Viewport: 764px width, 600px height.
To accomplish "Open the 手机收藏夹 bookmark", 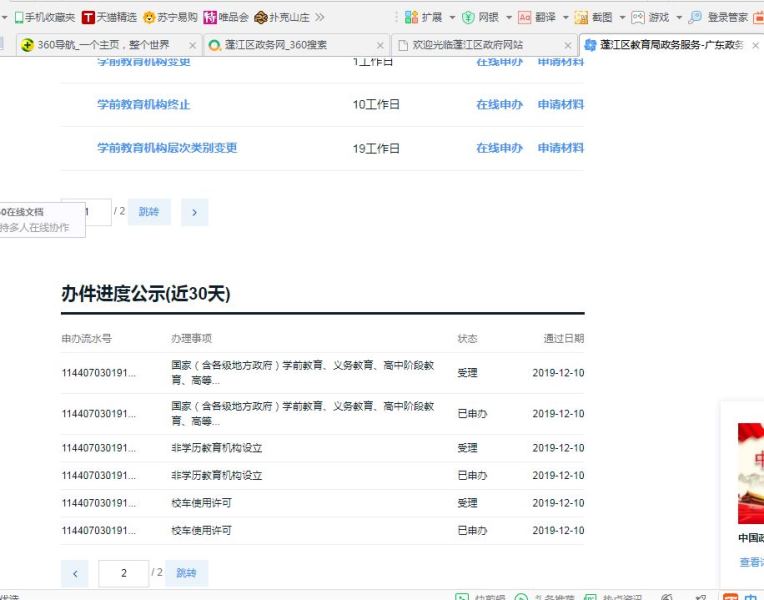I will pyautogui.click(x=45, y=18).
